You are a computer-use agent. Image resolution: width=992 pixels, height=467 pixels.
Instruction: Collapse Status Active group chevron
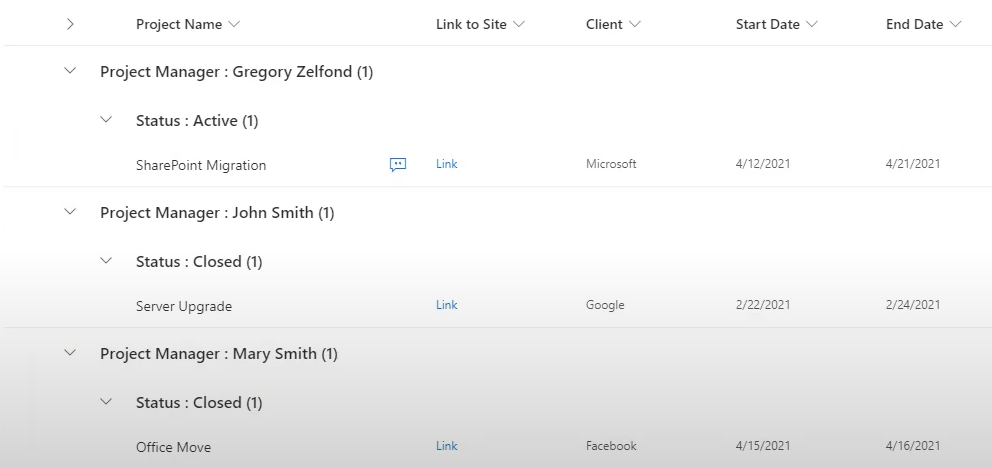click(x=106, y=120)
